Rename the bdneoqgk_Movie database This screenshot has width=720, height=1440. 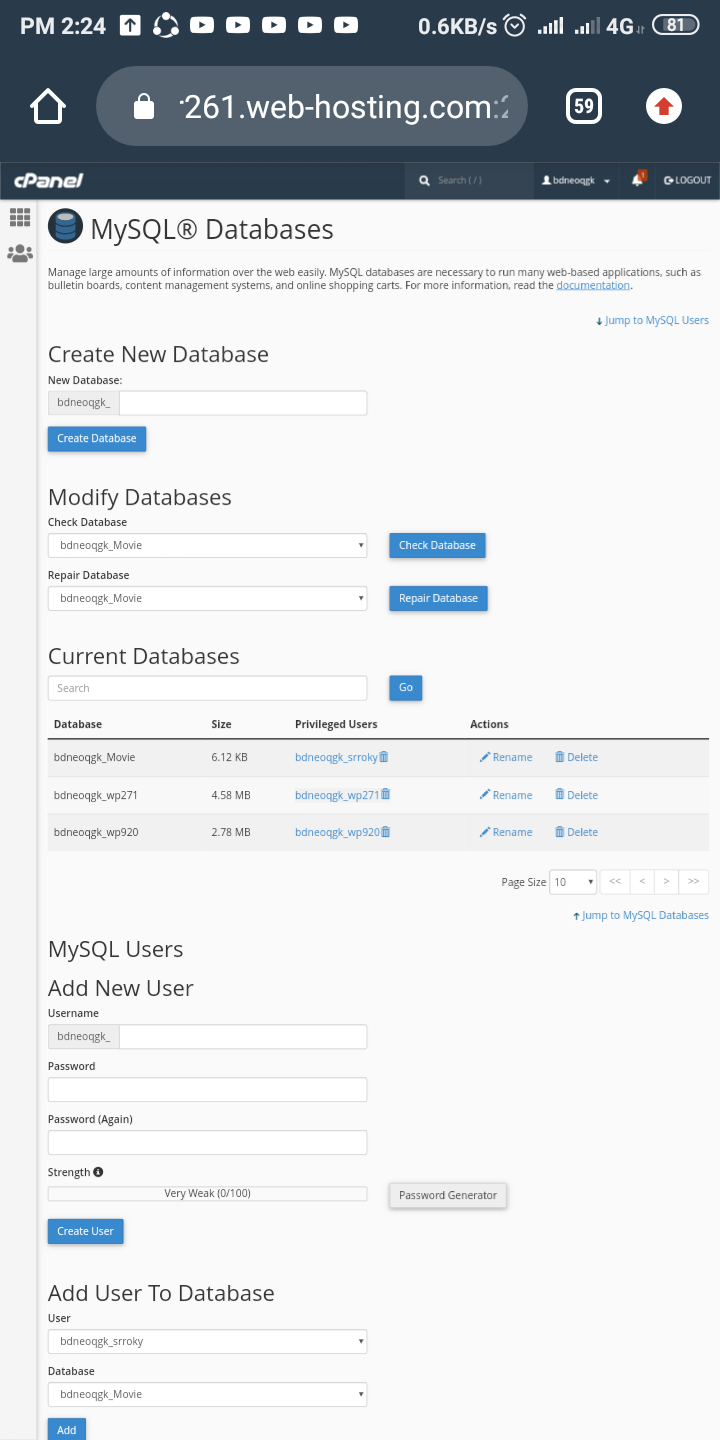pos(506,757)
